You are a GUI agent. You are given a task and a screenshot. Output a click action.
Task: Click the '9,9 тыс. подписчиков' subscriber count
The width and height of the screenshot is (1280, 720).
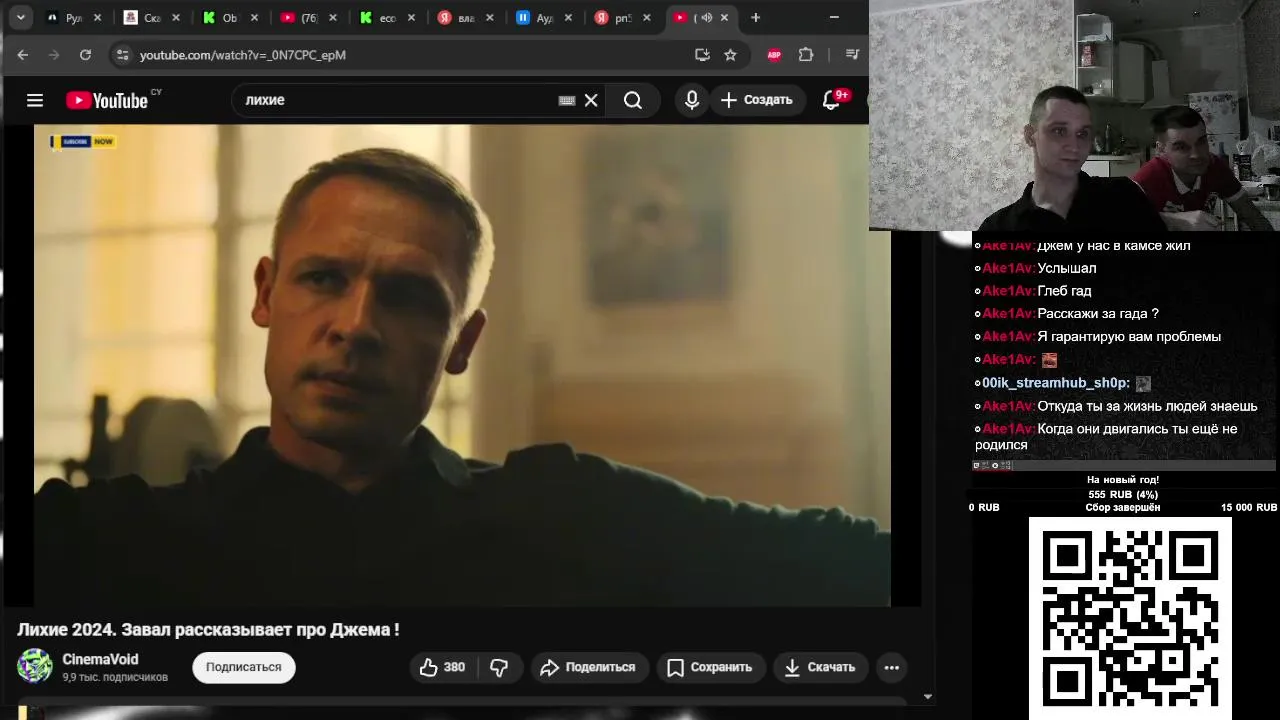pos(115,677)
